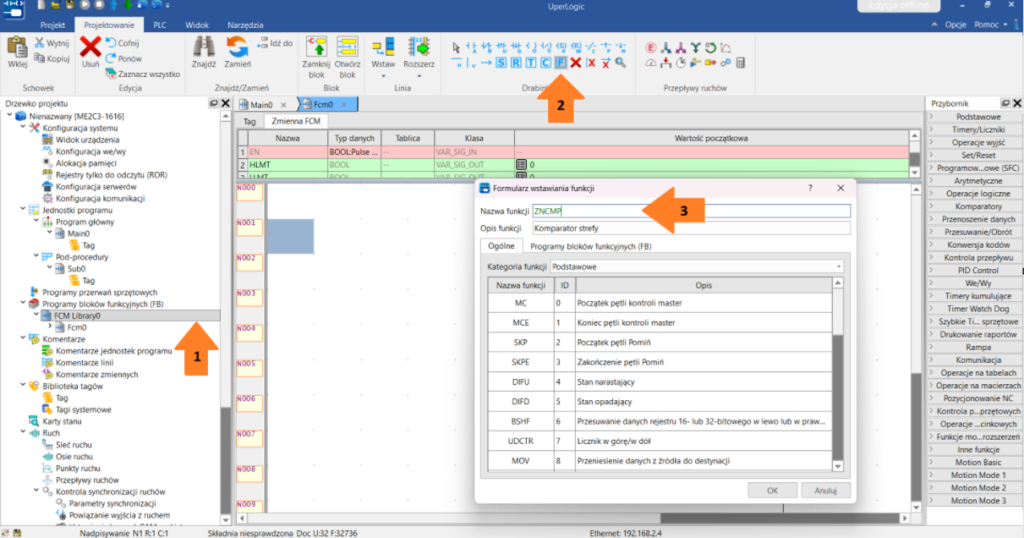Click the Kopiuj copy icon
Viewport: 1024px width, 538px height.
tap(40, 58)
